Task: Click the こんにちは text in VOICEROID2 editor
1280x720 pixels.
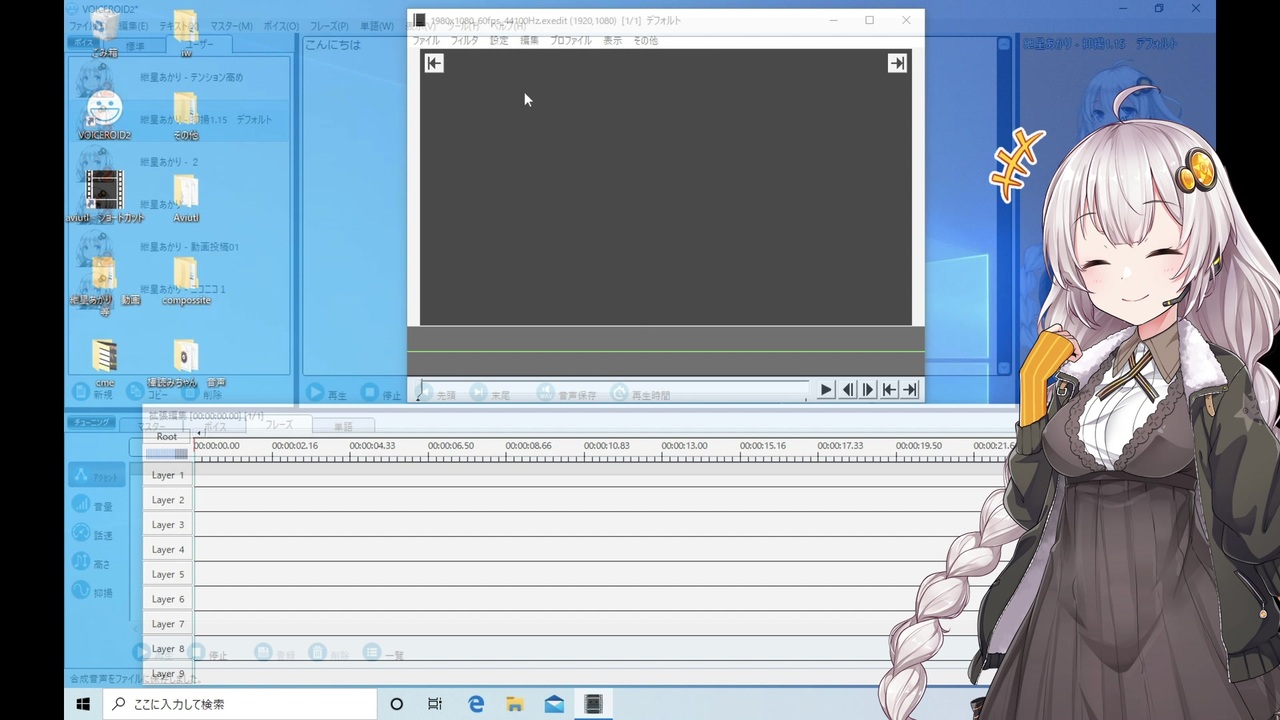Action: pyautogui.click(x=332, y=45)
